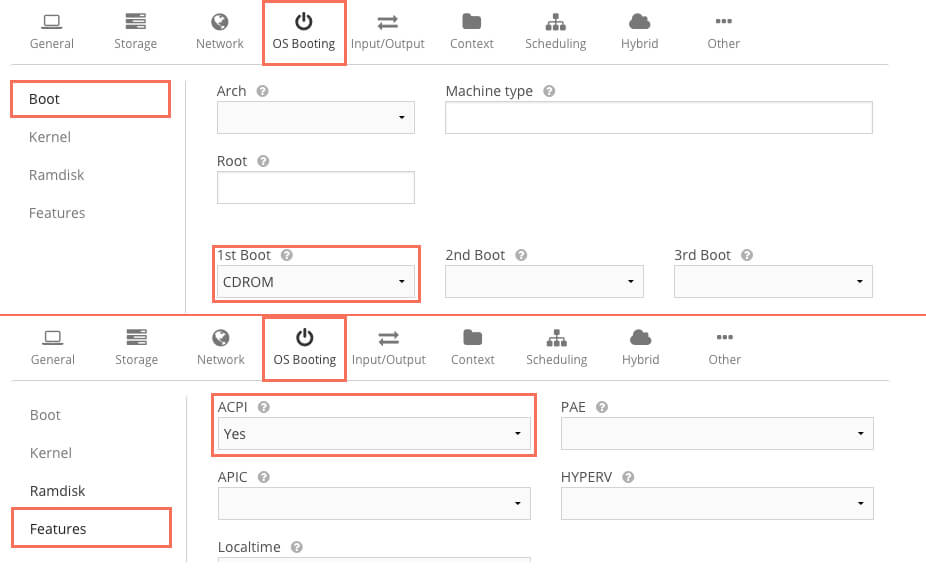This screenshot has width=926, height=583.
Task: Click the 3rd Boot help icon
Action: pyautogui.click(x=747, y=255)
